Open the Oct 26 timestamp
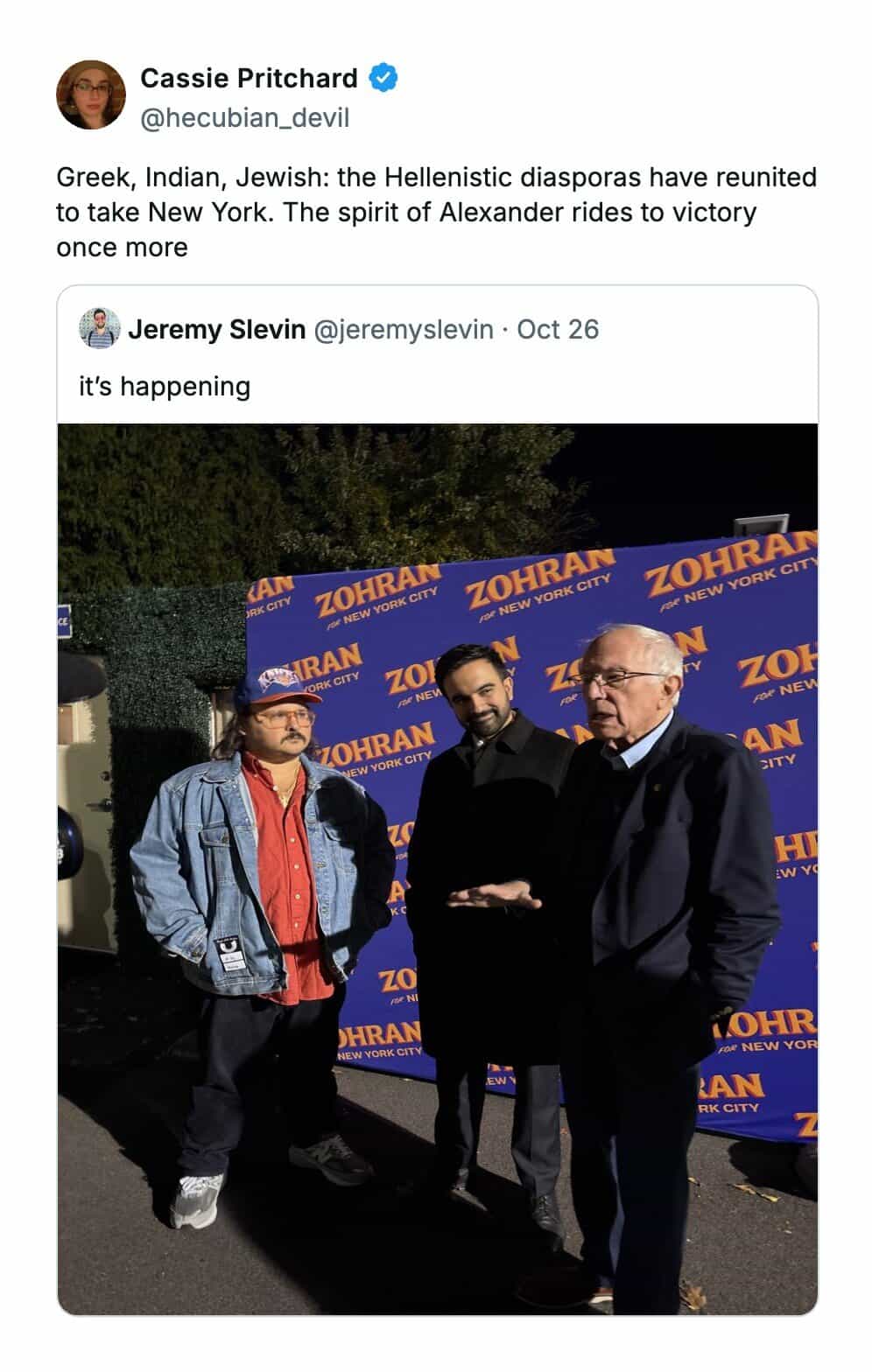The height and width of the screenshot is (1372, 872). [558, 330]
